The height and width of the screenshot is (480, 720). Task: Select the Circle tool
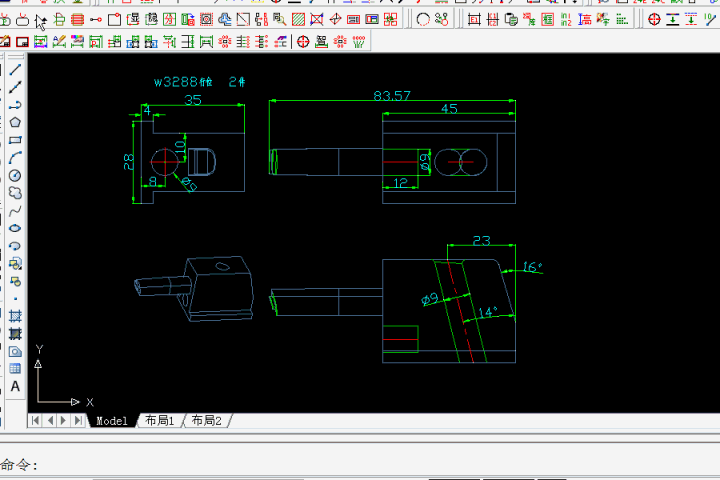pos(15,175)
